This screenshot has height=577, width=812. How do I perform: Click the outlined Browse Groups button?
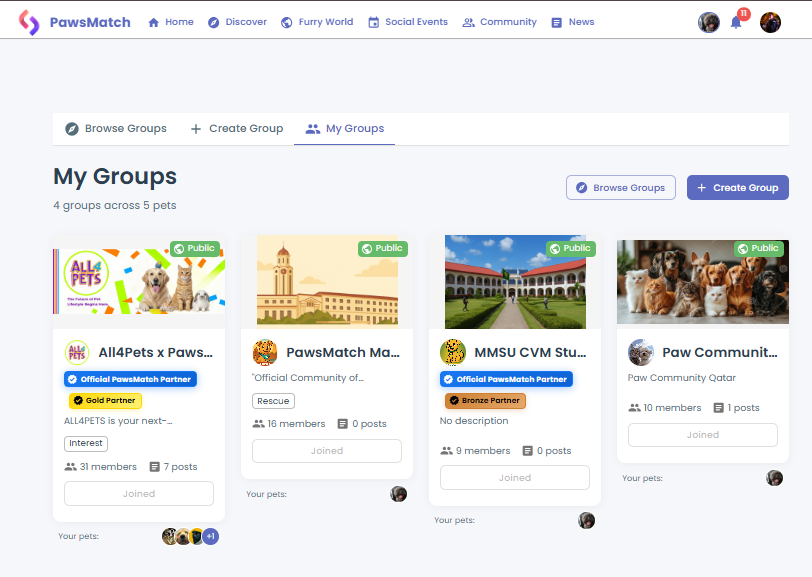tap(620, 187)
